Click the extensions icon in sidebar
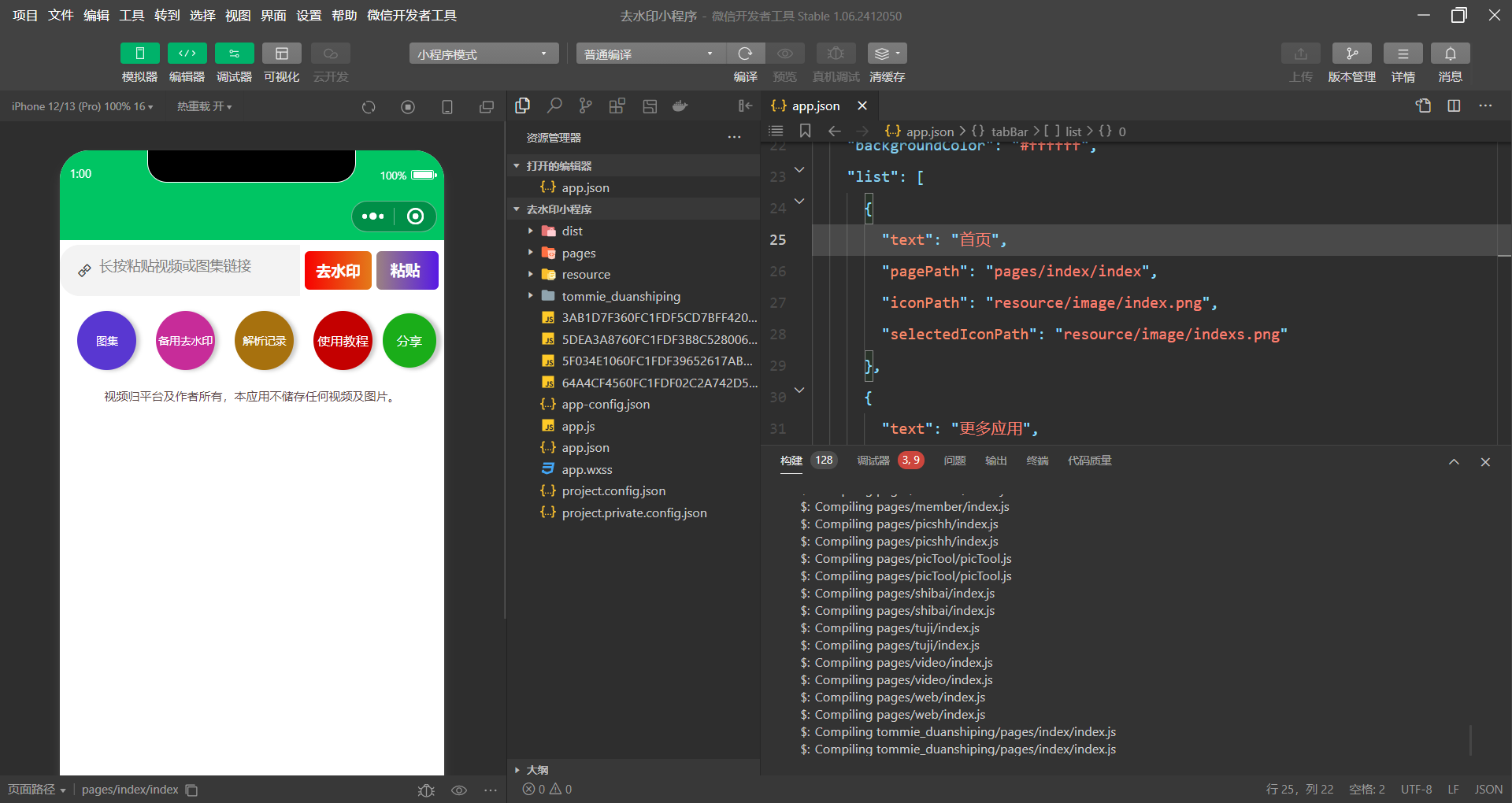This screenshot has height=803, width=1512. click(617, 106)
